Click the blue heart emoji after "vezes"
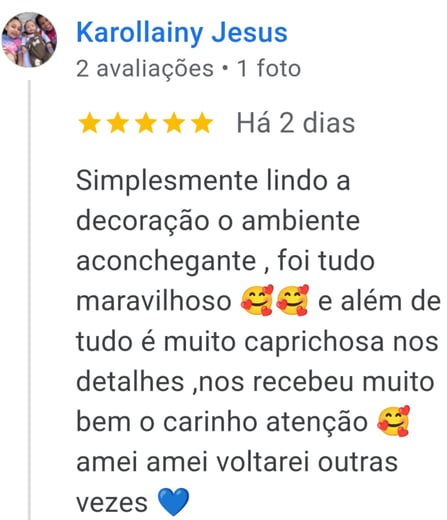447x520 pixels. (173, 502)
